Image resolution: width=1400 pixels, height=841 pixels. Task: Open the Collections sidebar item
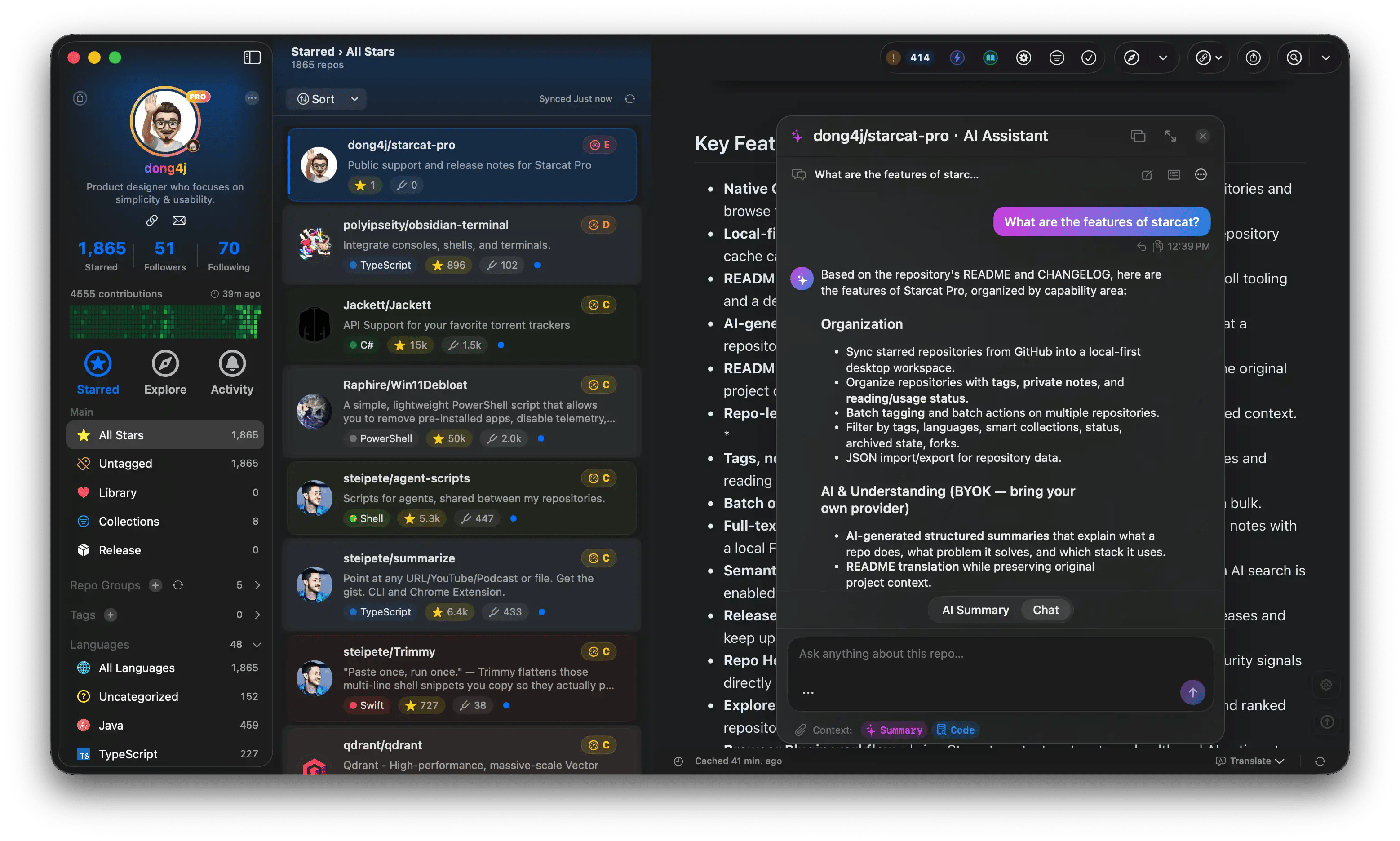point(165,522)
